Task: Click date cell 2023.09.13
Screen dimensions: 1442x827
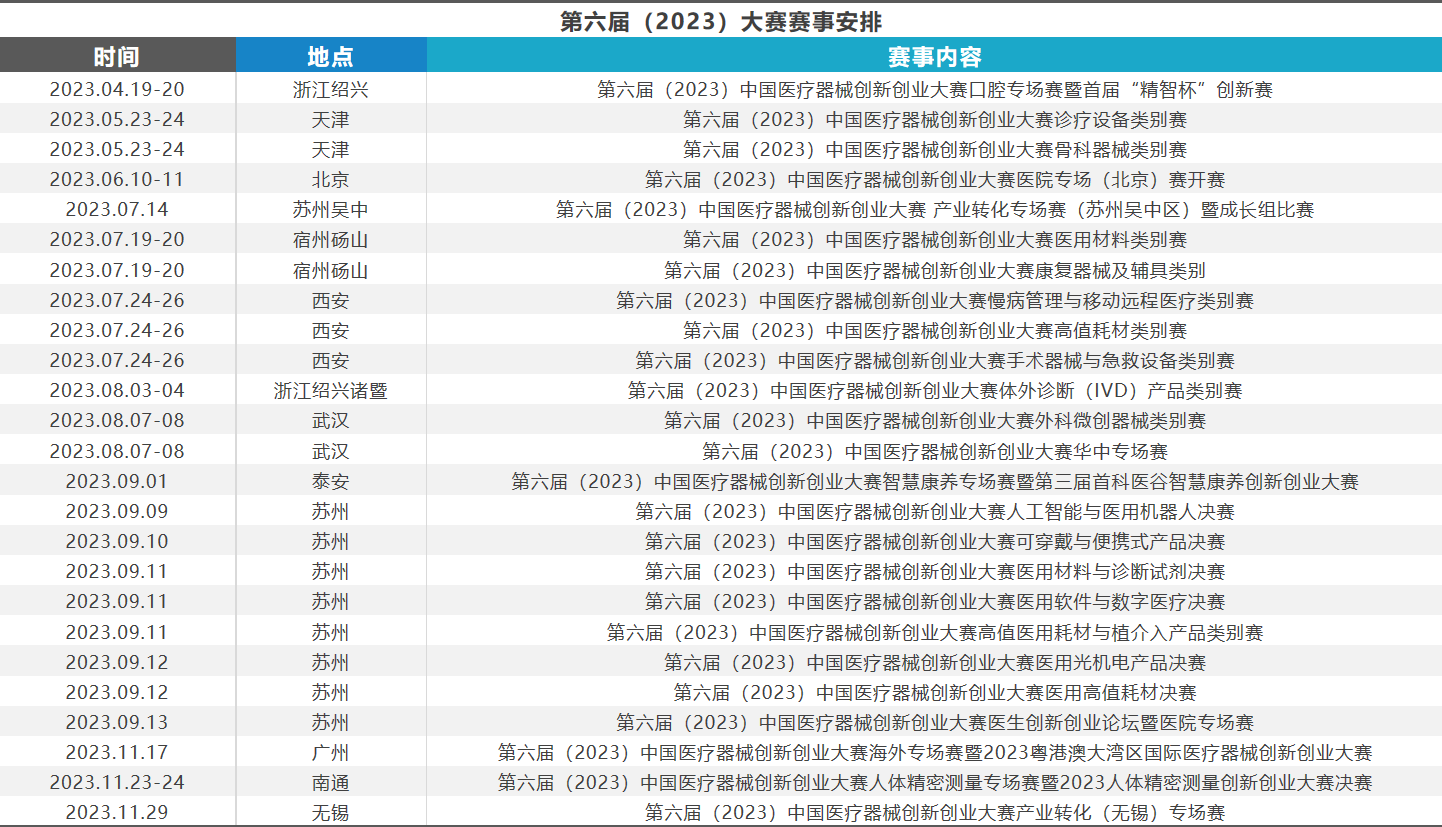Action: click(117, 722)
